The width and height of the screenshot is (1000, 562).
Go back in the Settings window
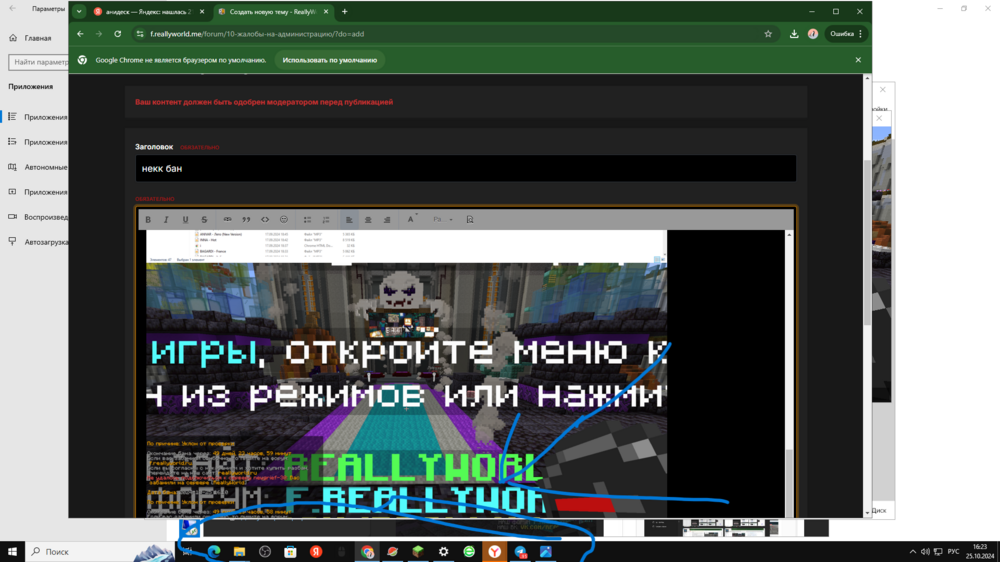tap(13, 9)
